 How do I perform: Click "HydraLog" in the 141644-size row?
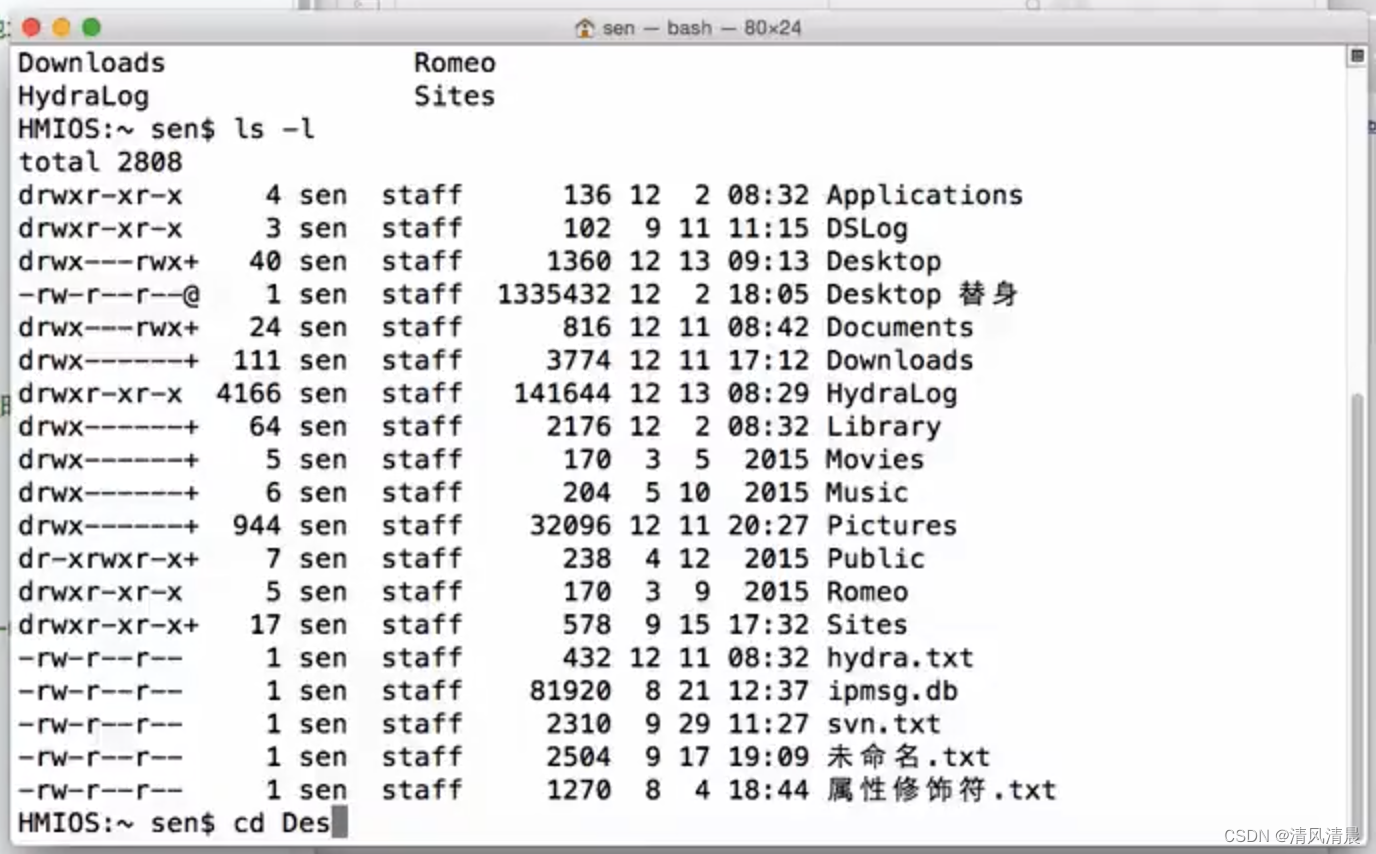click(x=891, y=393)
